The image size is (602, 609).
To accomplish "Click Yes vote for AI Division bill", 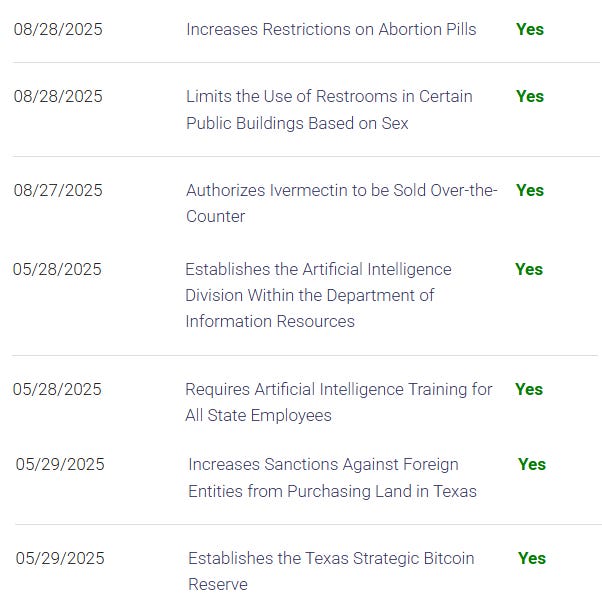I will pos(529,269).
